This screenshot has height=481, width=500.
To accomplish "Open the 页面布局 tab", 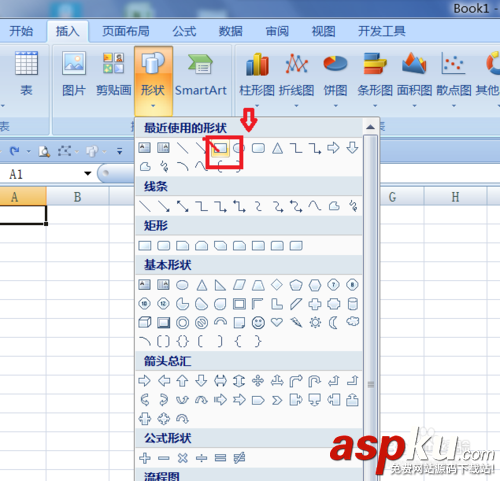I will [126, 31].
